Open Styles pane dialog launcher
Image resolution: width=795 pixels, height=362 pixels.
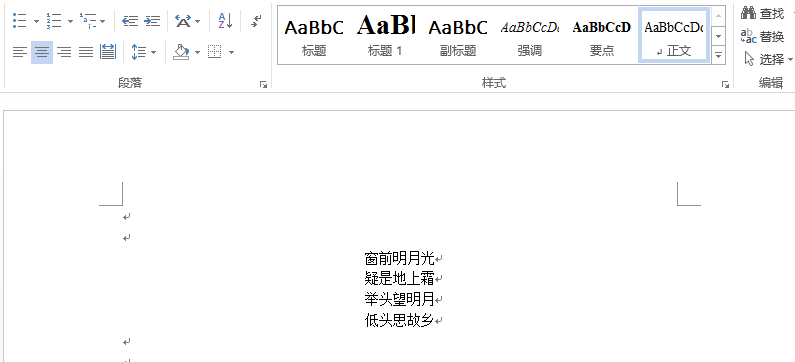(725, 85)
